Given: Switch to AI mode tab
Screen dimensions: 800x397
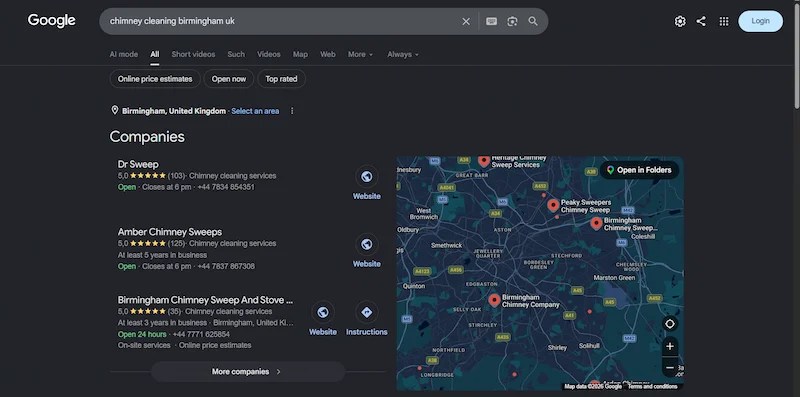Looking at the screenshot, I should click(x=124, y=54).
